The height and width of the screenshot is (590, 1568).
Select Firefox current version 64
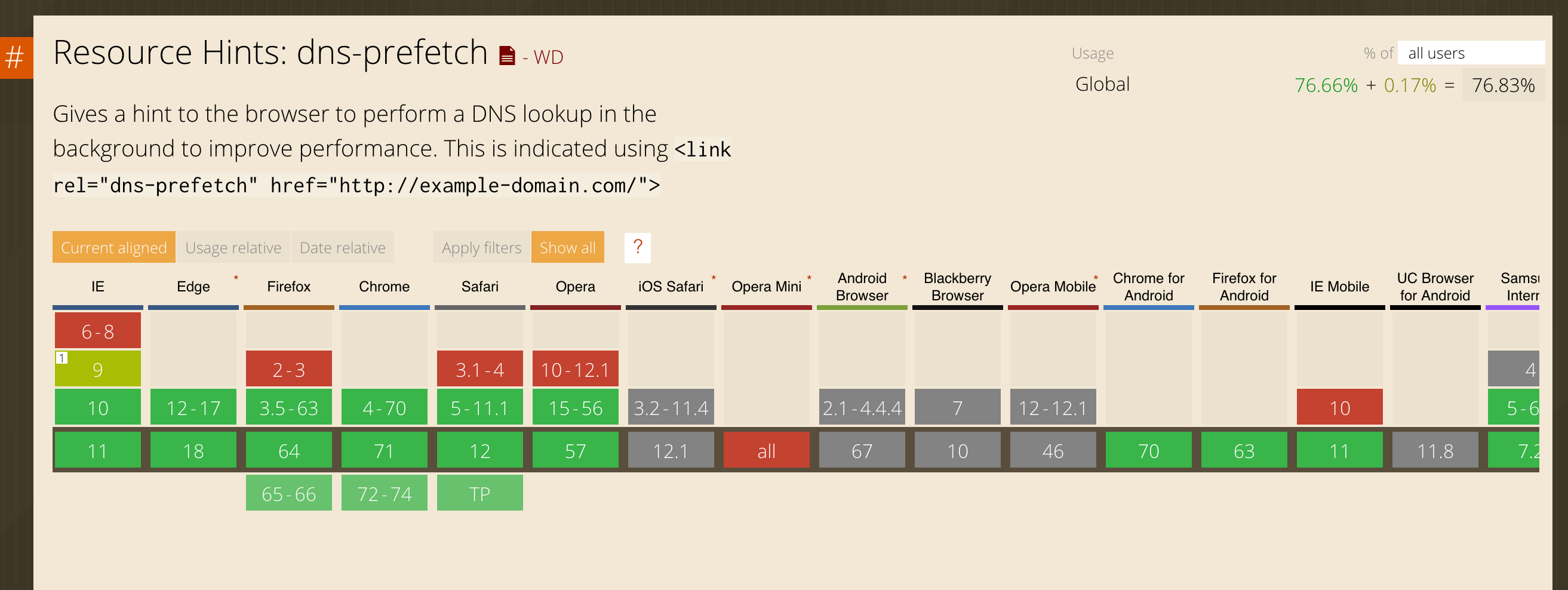coord(289,450)
